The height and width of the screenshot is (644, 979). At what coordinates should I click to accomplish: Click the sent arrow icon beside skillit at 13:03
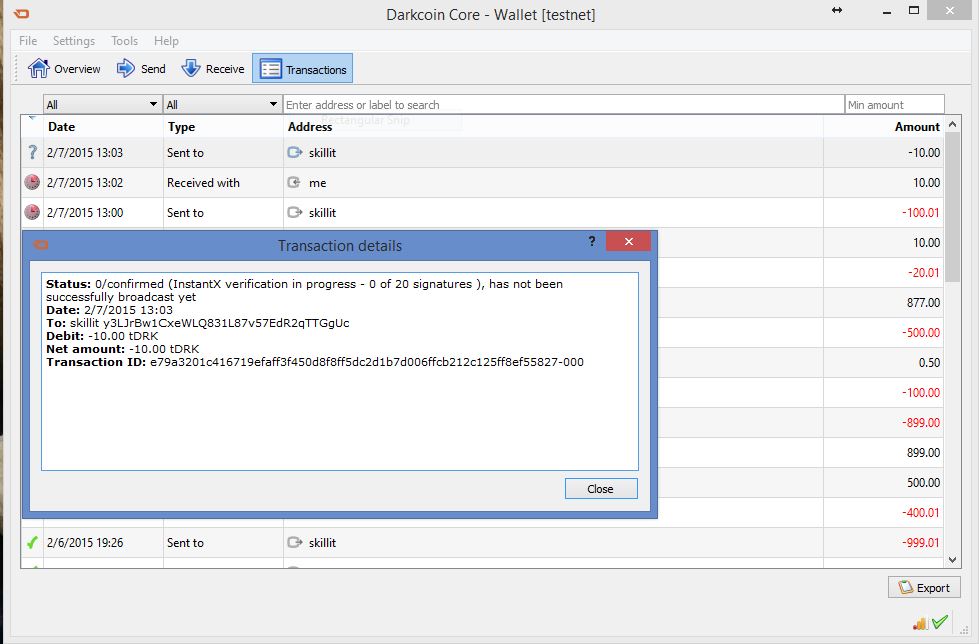295,152
